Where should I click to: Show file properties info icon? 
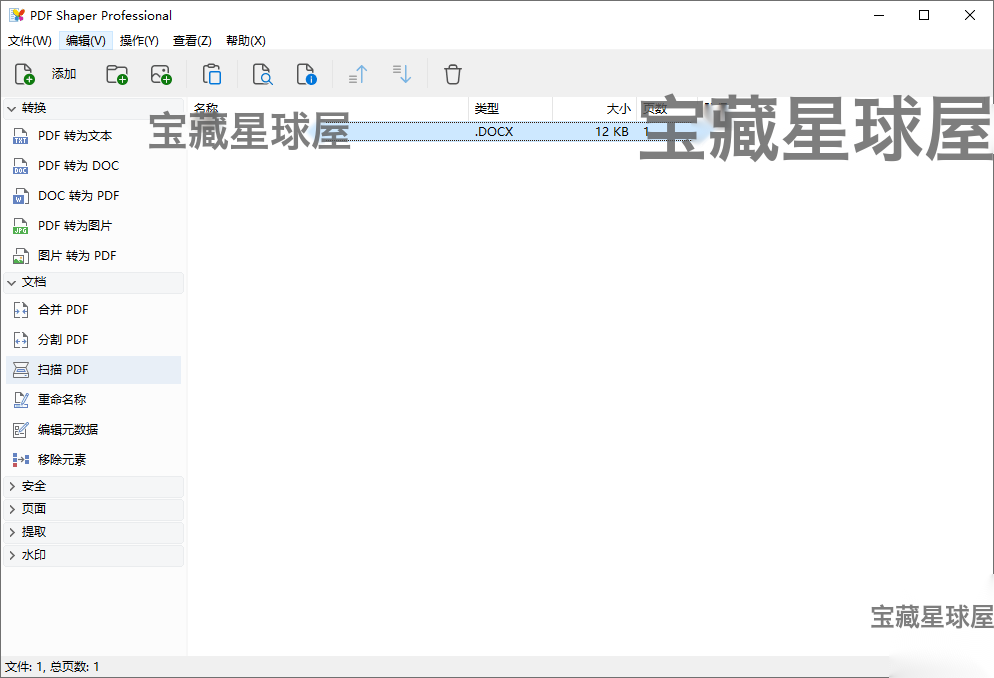307,74
